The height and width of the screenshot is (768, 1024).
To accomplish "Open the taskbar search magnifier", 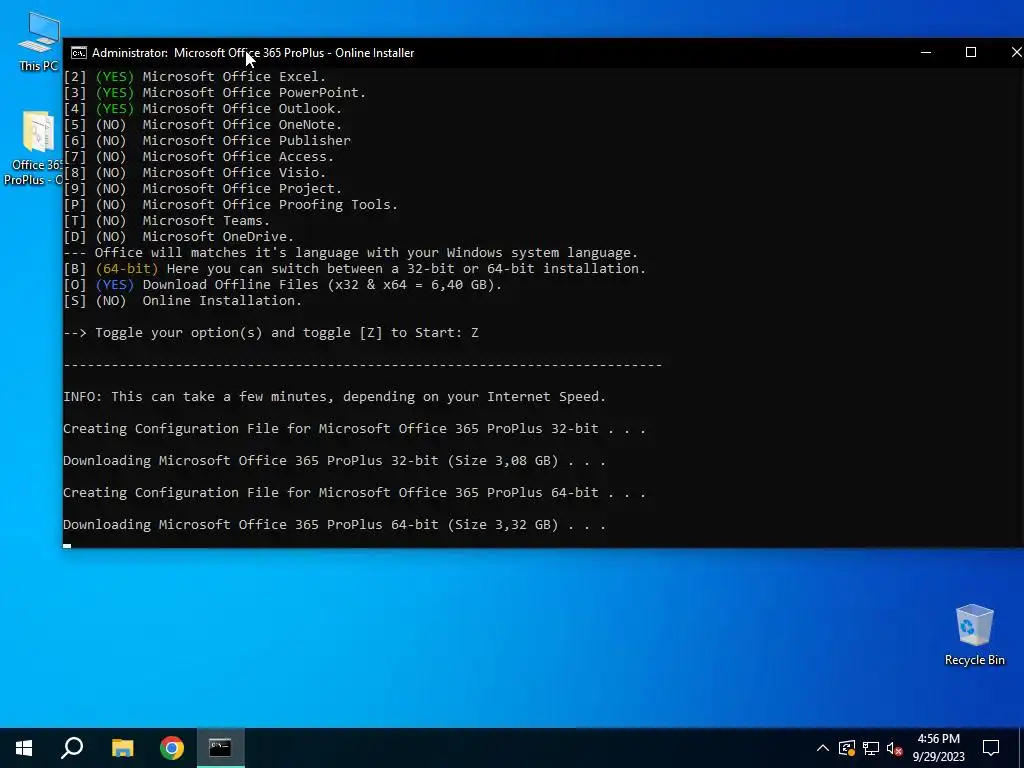I will 72,748.
